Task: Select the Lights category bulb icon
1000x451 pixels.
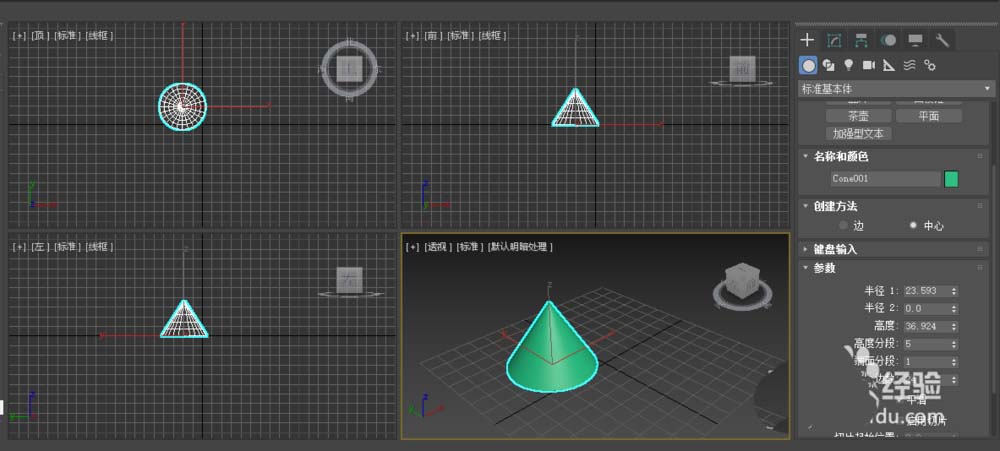Action: click(848, 65)
